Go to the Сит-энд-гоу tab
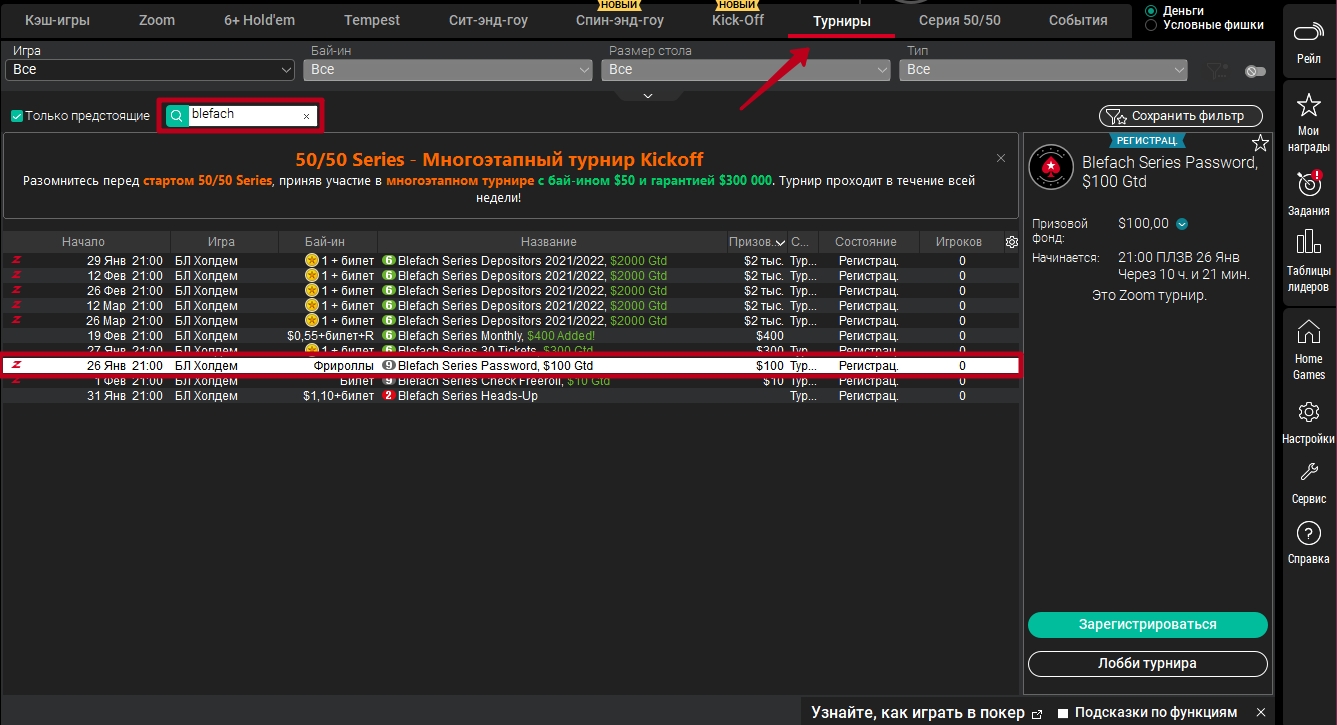 pyautogui.click(x=489, y=20)
